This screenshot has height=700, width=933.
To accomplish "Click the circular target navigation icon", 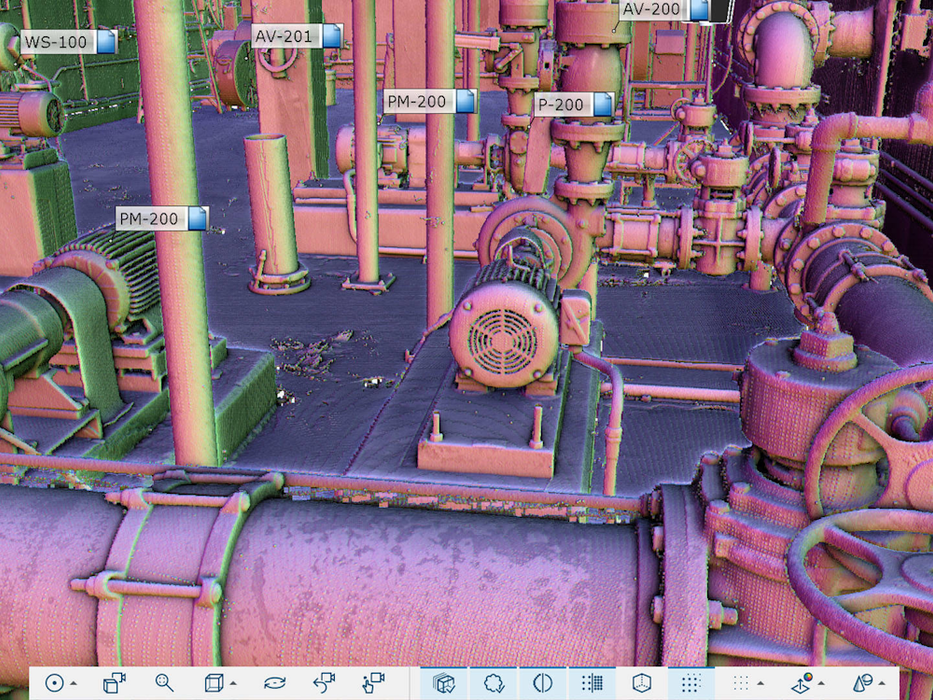I will click(x=54, y=683).
